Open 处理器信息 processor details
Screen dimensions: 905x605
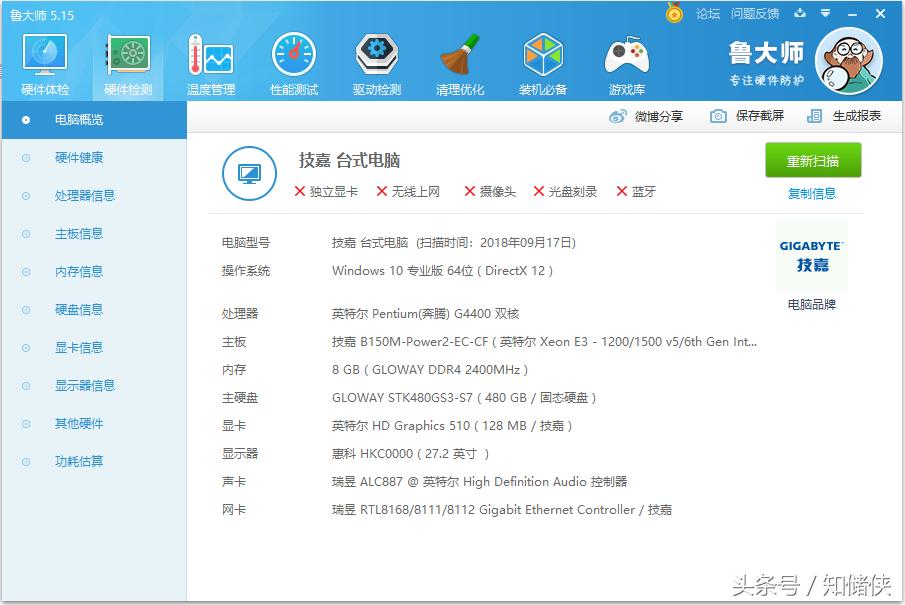[75, 195]
